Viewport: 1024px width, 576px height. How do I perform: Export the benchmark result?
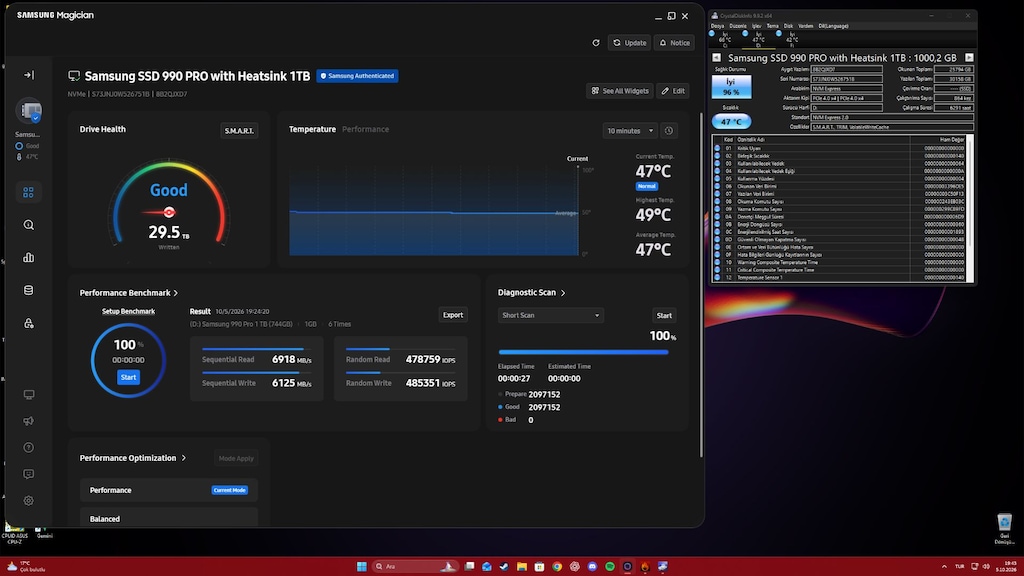(453, 315)
